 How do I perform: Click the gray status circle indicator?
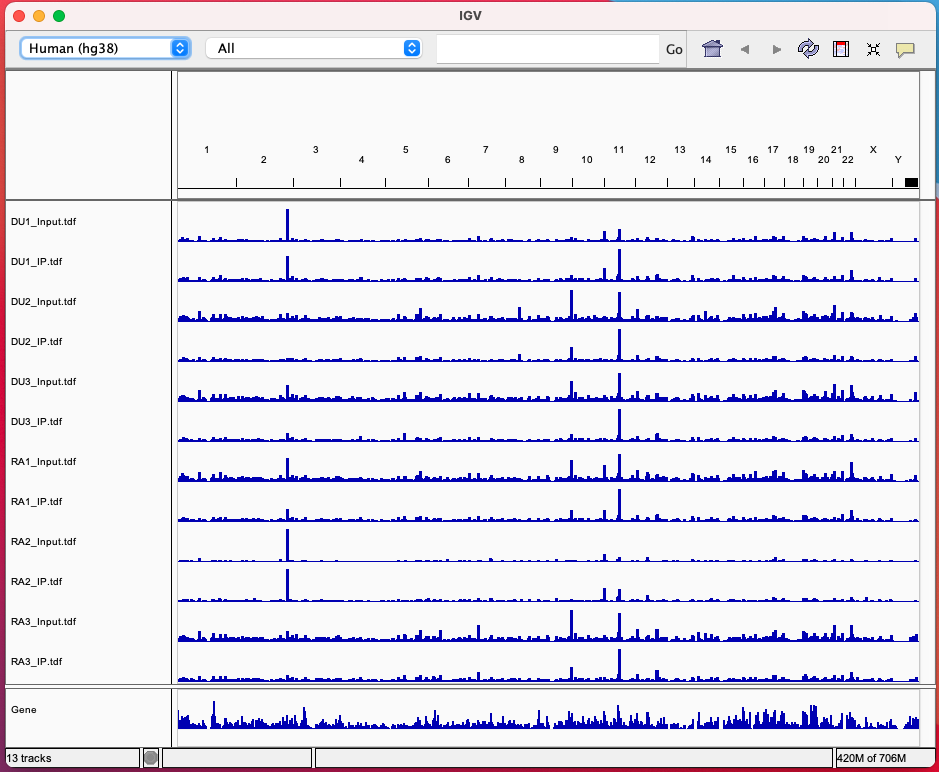pyautogui.click(x=151, y=758)
